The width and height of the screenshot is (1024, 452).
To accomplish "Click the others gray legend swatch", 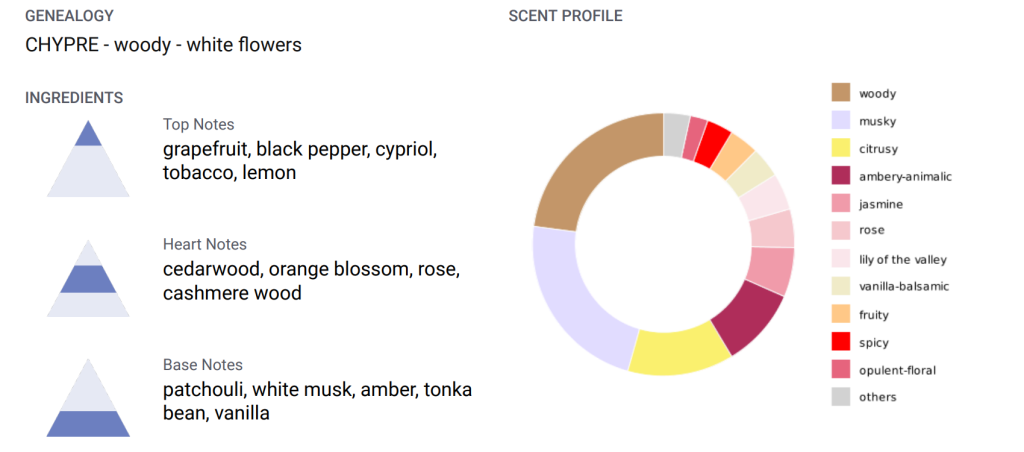I will [840, 396].
